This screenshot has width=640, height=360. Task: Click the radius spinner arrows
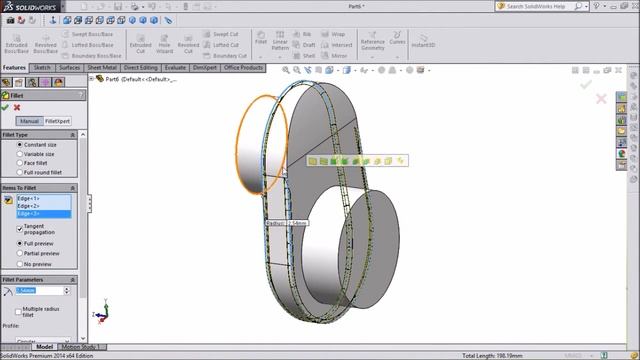pyautogui.click(x=67, y=290)
